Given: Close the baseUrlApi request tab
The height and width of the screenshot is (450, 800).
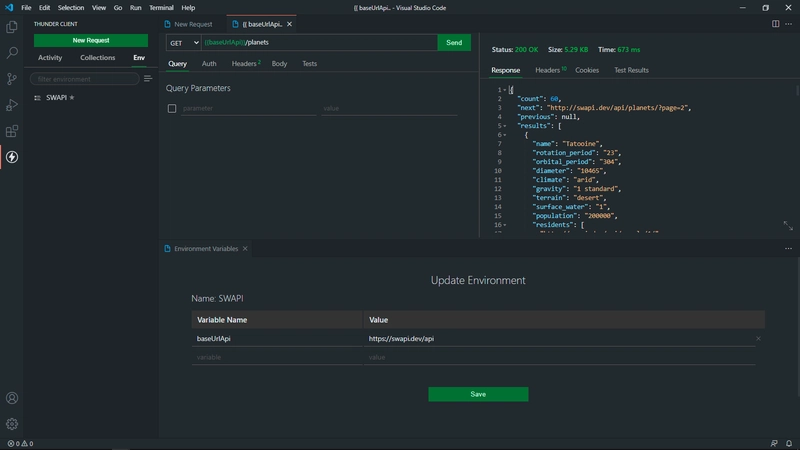Looking at the screenshot, I should point(289,24).
